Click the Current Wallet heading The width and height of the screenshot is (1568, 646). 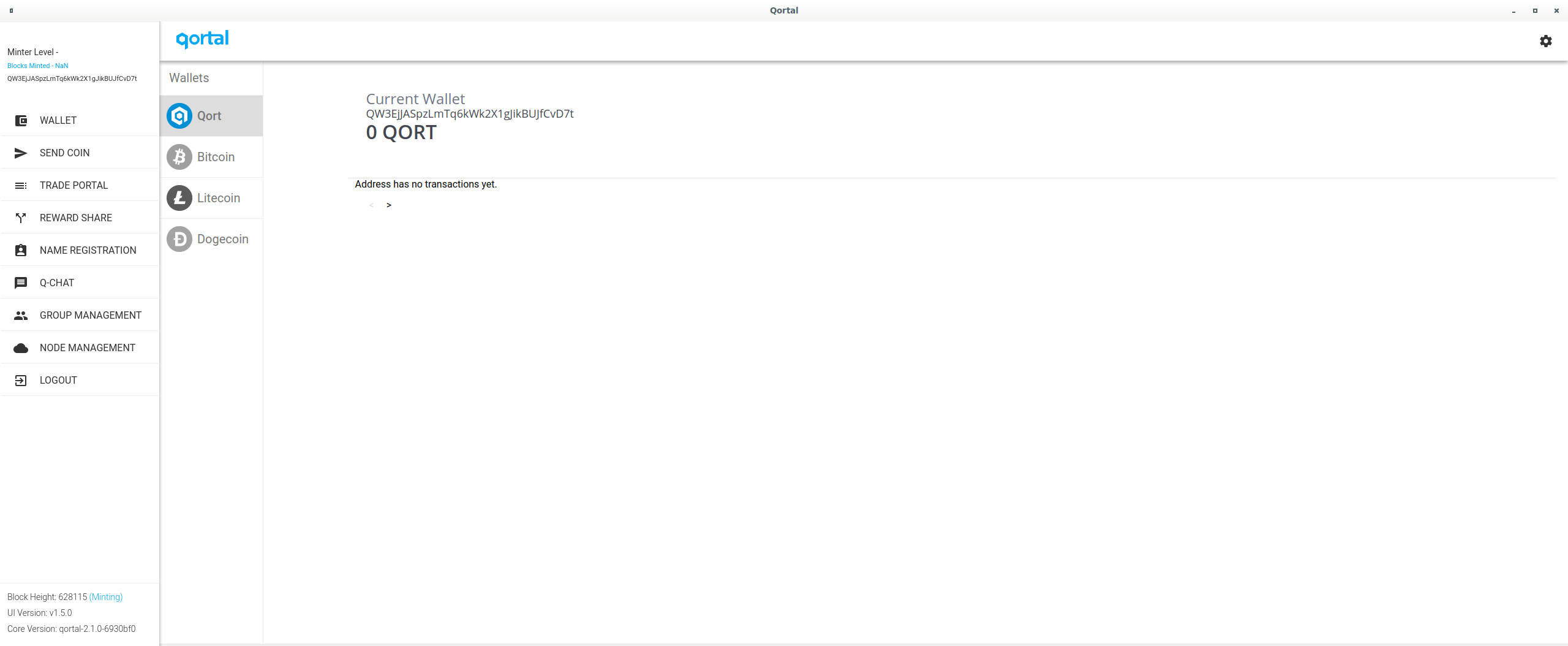pos(415,99)
